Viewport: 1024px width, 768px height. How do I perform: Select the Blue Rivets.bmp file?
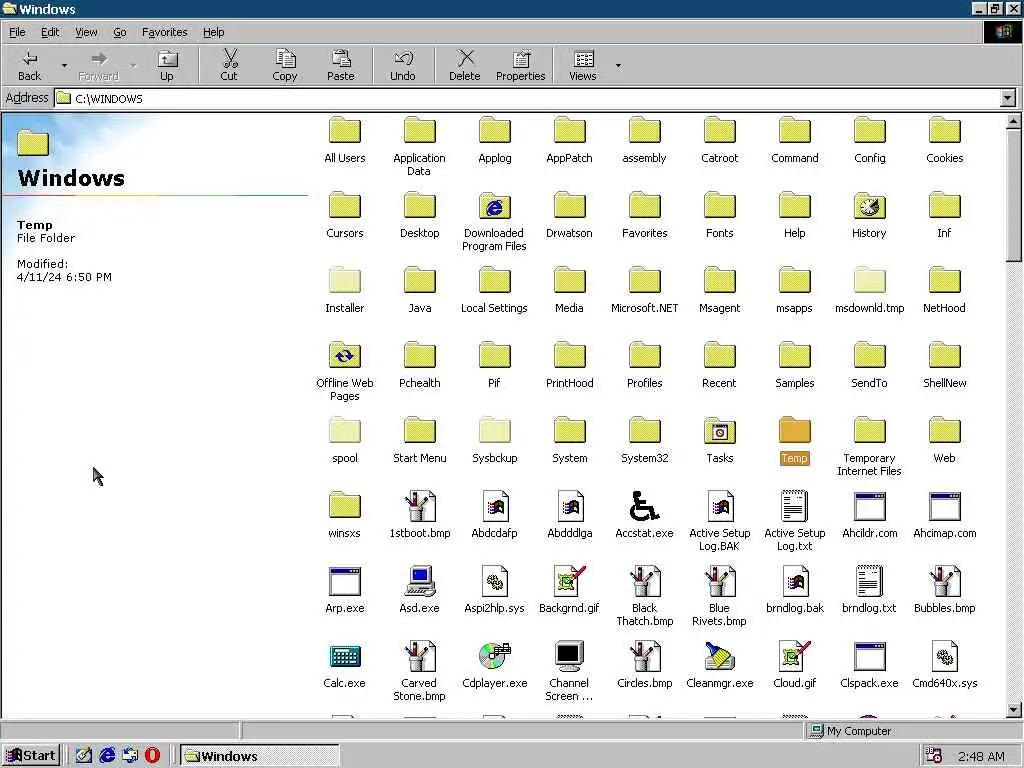click(x=720, y=596)
